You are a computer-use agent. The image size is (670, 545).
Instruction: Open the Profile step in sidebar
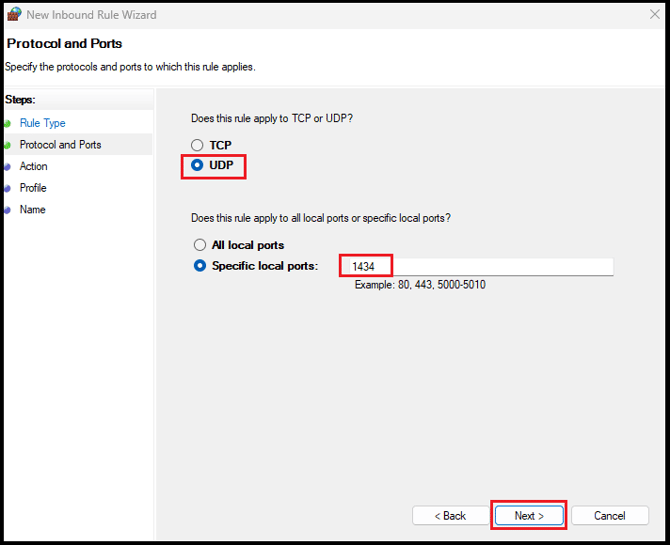pyautogui.click(x=33, y=188)
